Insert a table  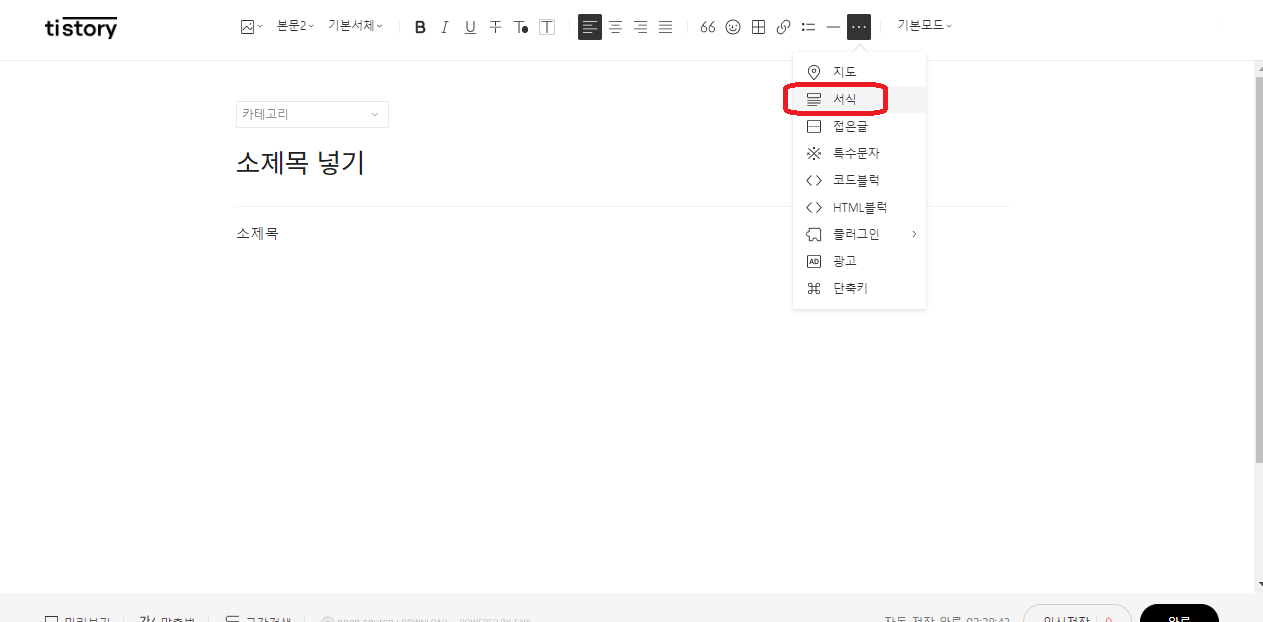tap(758, 27)
